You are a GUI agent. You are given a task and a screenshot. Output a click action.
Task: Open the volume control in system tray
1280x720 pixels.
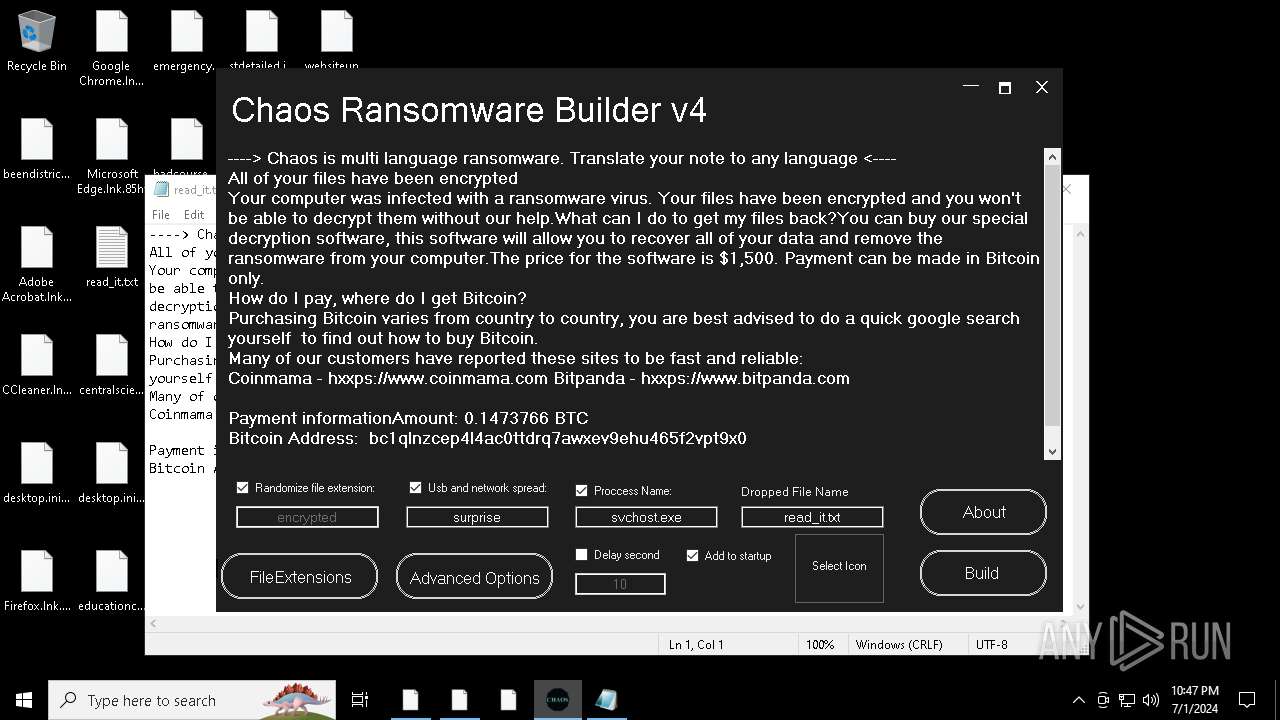(1150, 700)
